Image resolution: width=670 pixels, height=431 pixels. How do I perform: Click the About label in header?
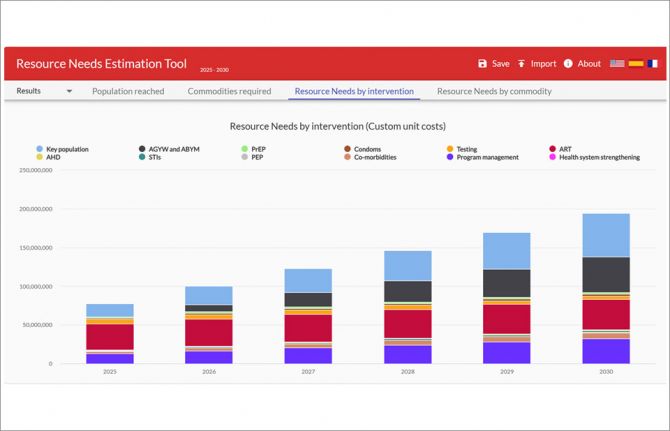pyautogui.click(x=589, y=64)
